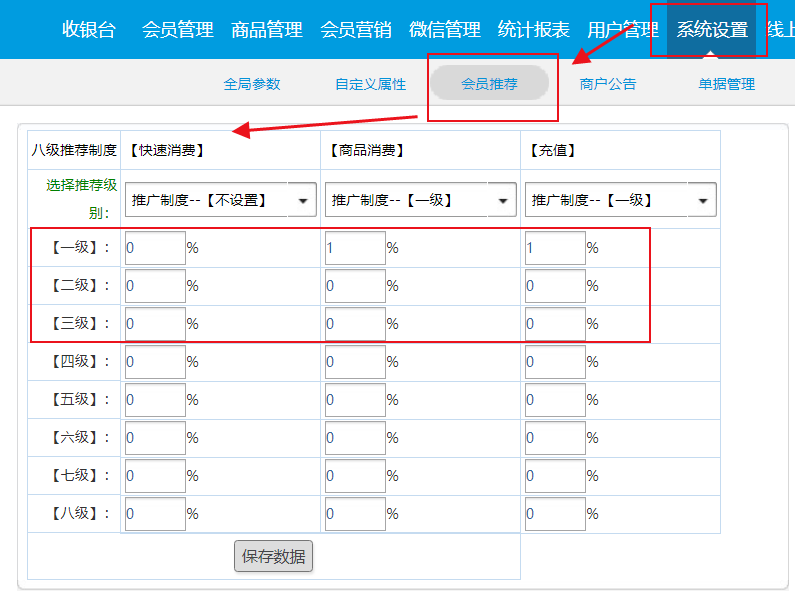Click the 系统设置 menu item
The width and height of the screenshot is (795, 592).
(711, 30)
